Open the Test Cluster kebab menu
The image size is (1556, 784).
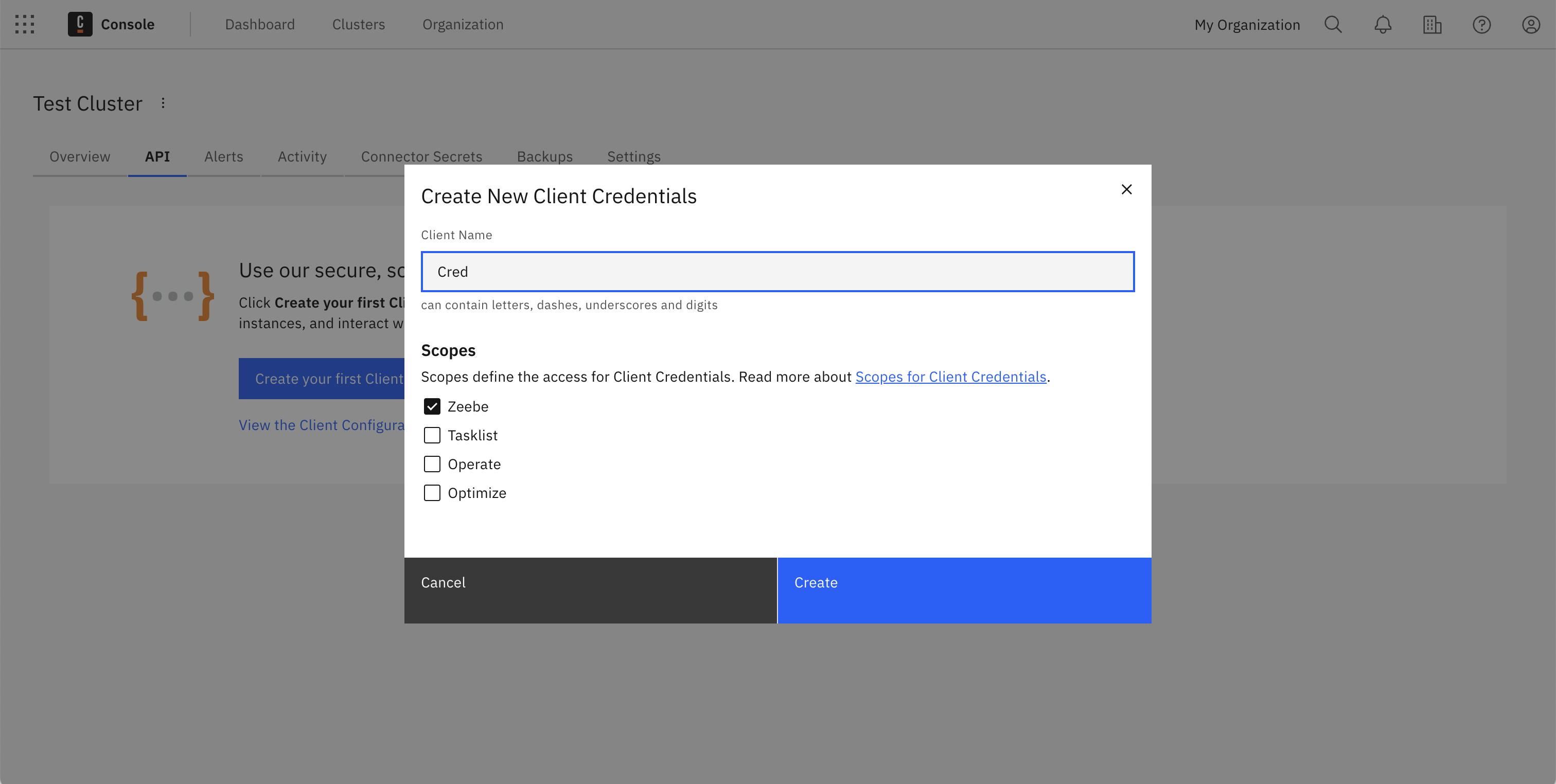coord(163,103)
